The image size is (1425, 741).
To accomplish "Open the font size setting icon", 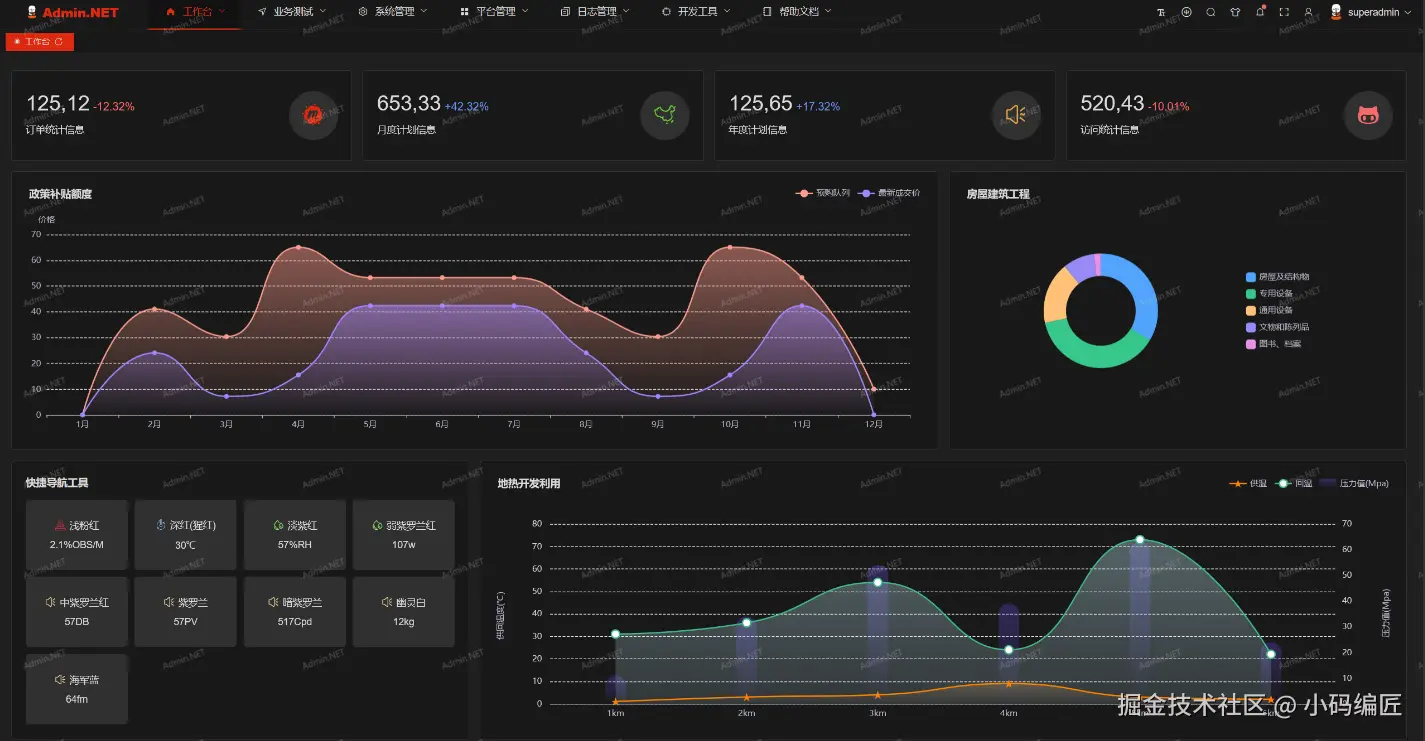I will [x=1161, y=12].
